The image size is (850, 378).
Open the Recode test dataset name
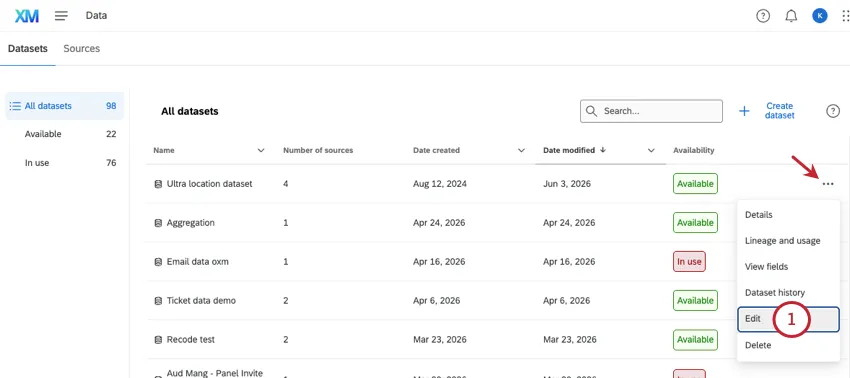point(190,340)
